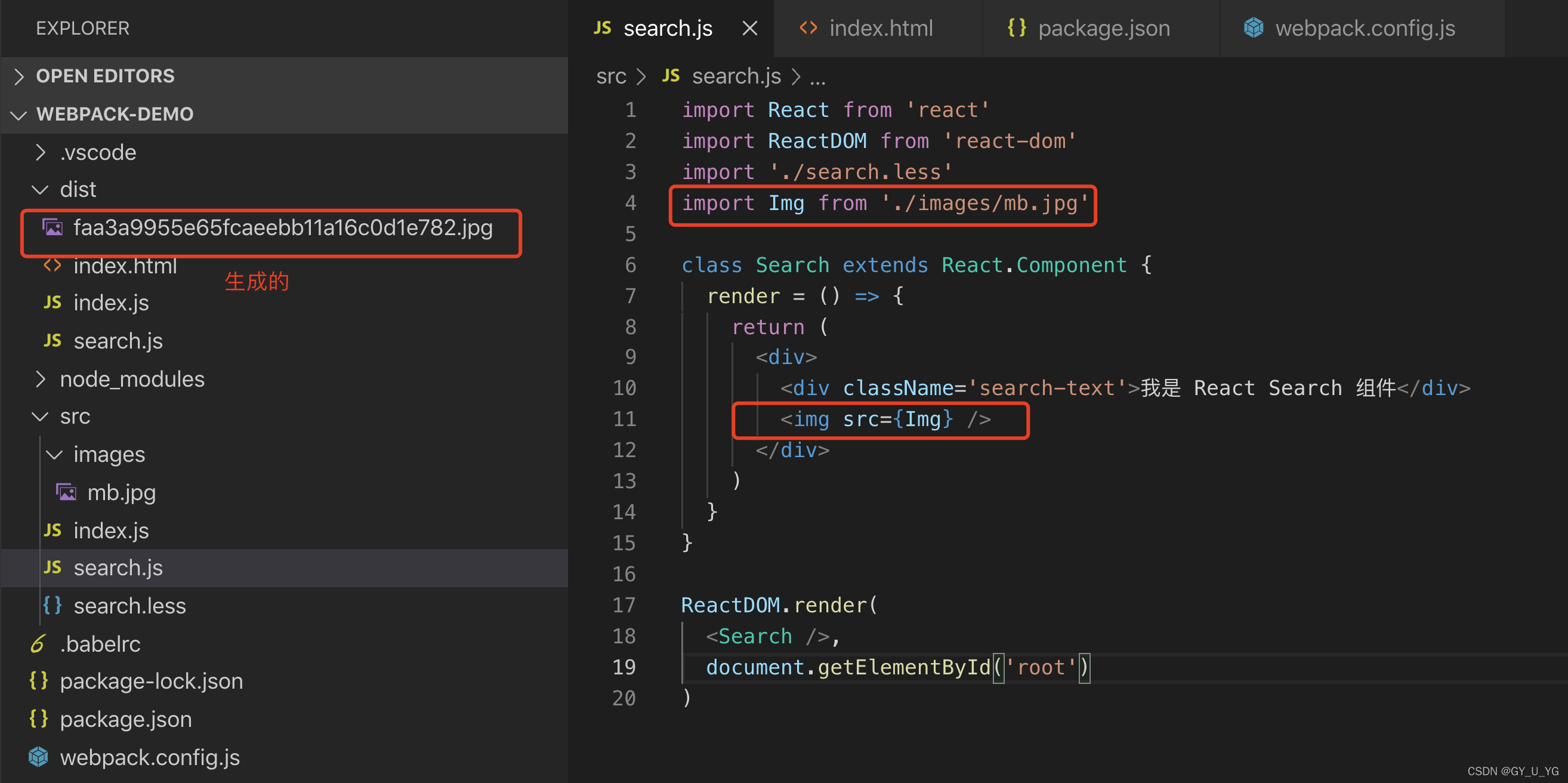Click the JS icon of src search.js
1568x783 pixels.
(53, 568)
